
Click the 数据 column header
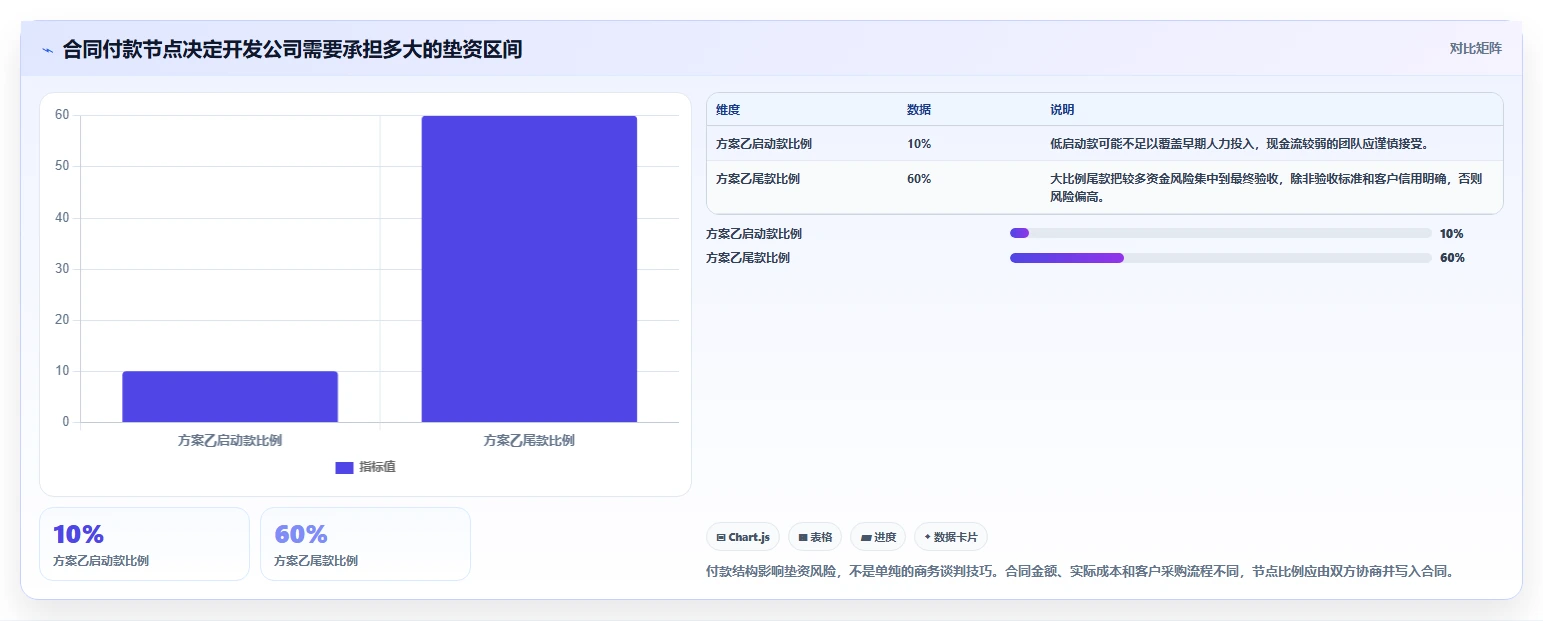pos(919,110)
